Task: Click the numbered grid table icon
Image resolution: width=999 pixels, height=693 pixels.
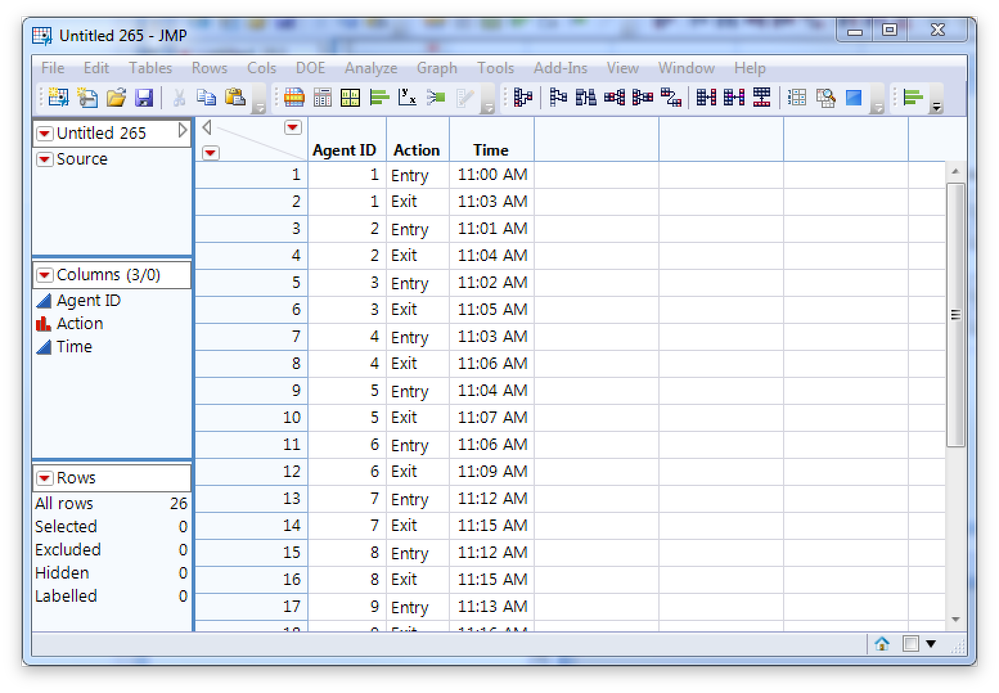Action: [797, 97]
